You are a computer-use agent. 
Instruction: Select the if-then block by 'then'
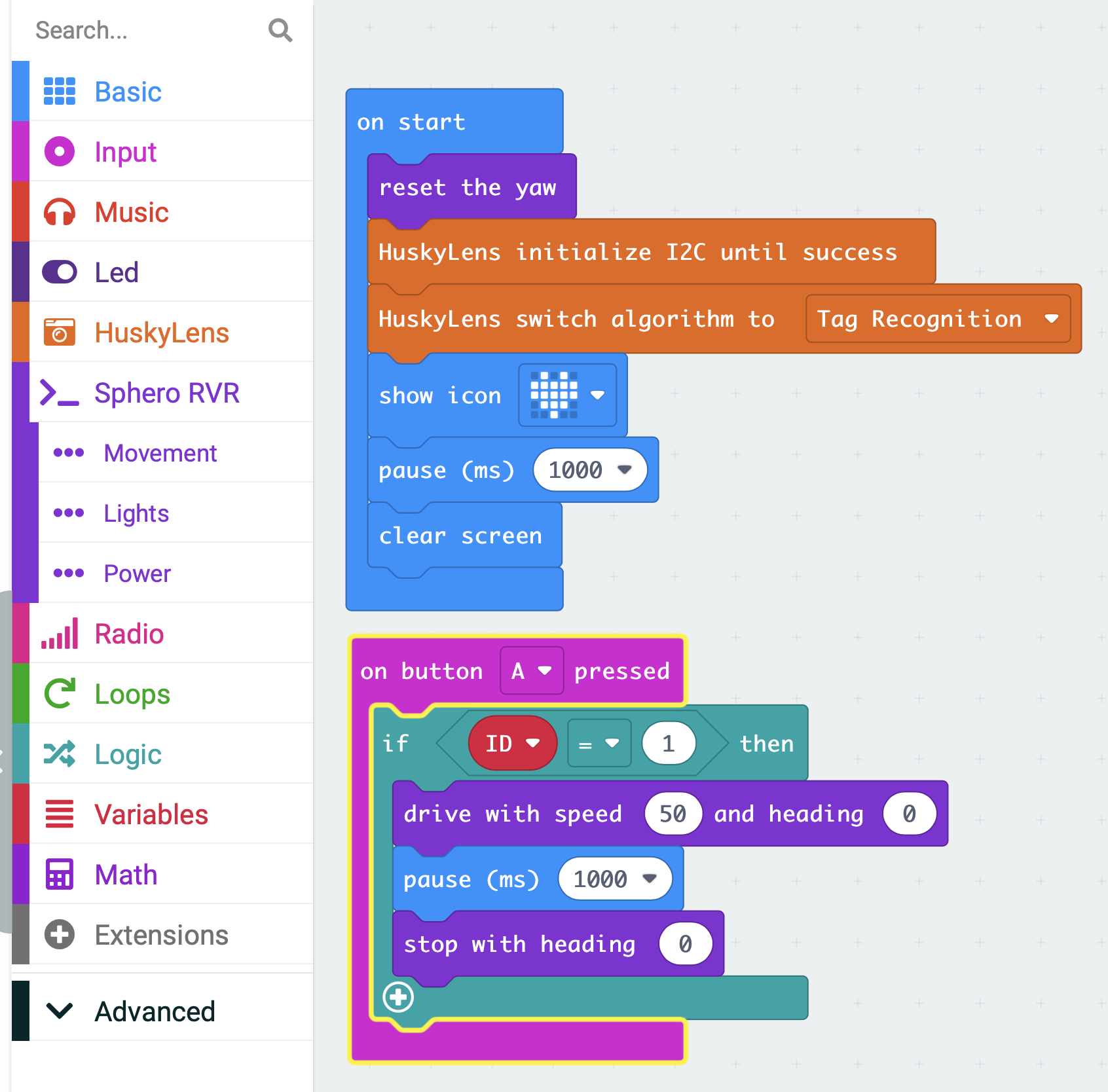tap(767, 744)
